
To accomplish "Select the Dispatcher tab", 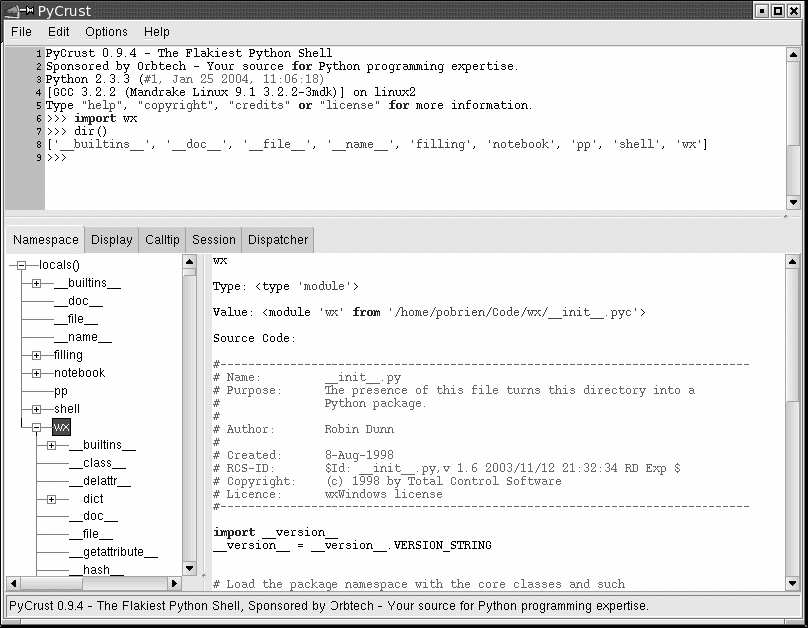I will (x=278, y=240).
